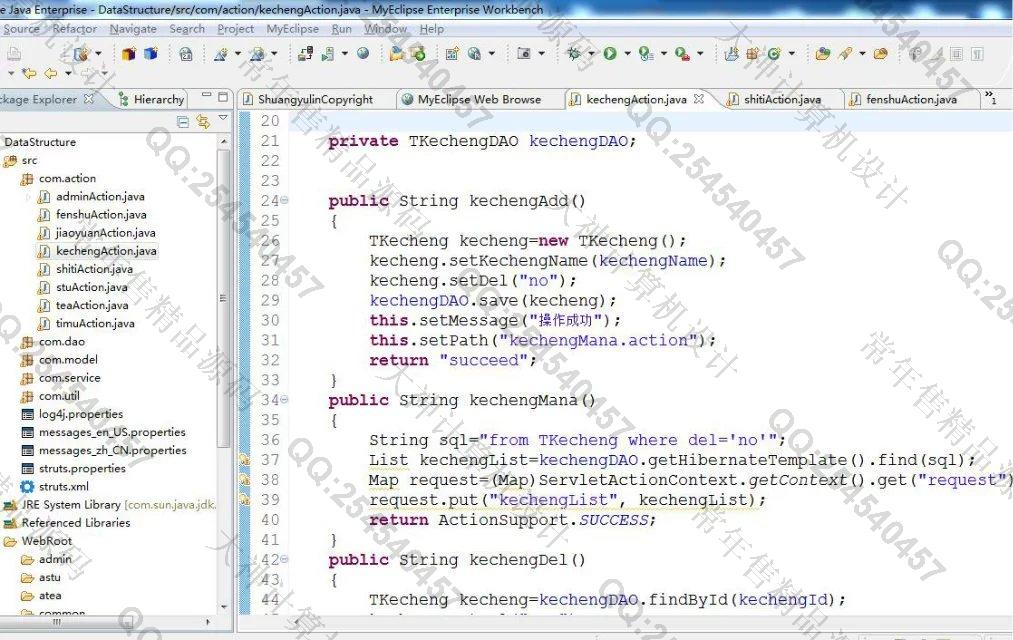Open the Window menu

click(386, 29)
